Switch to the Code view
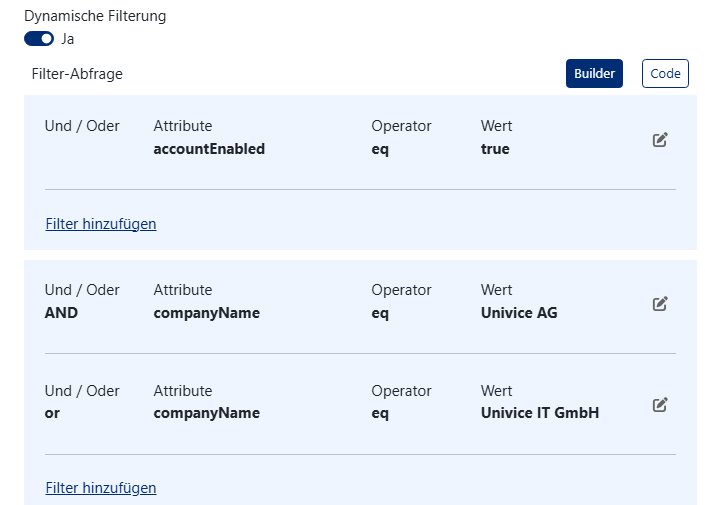 click(665, 74)
